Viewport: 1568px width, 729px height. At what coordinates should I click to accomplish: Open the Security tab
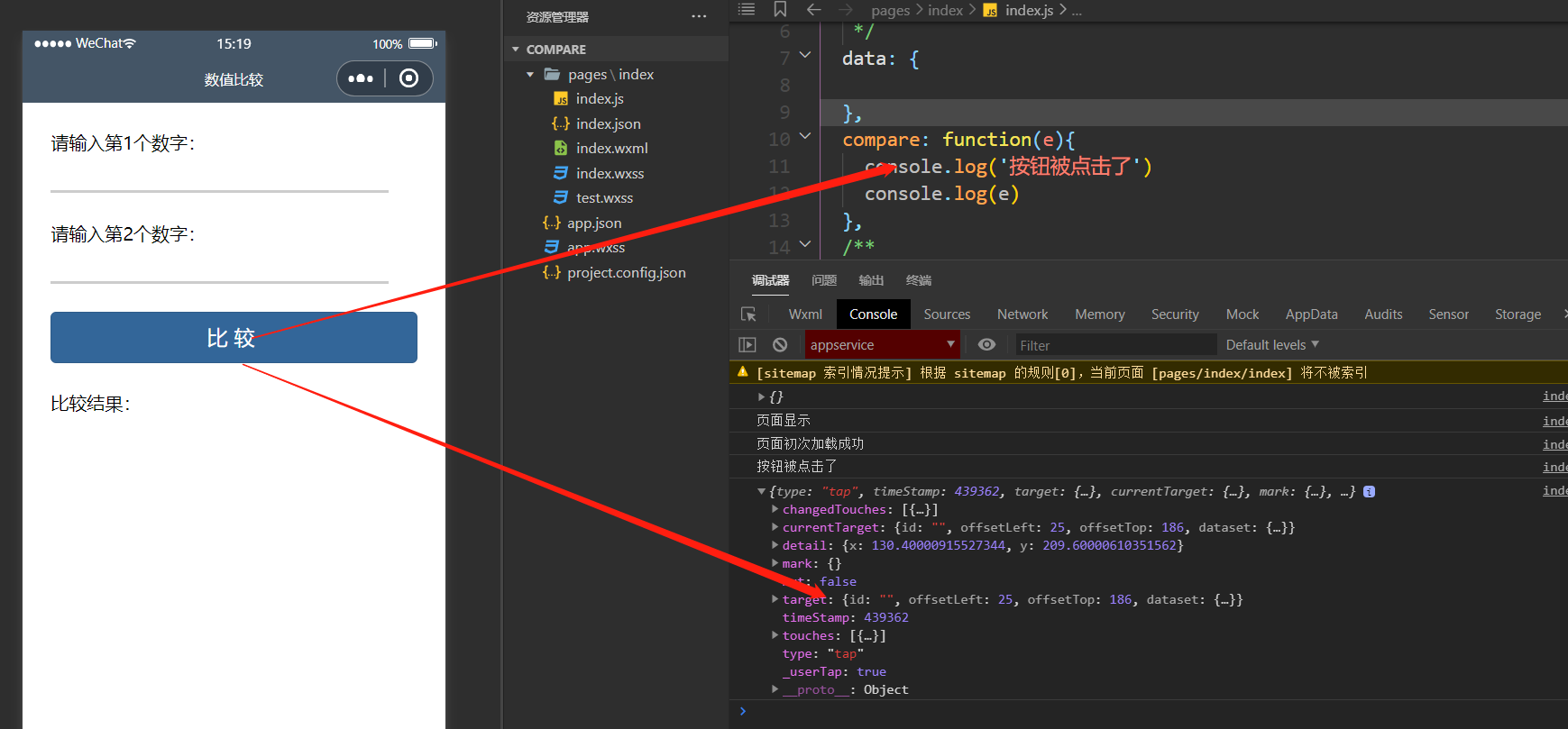coord(1175,314)
